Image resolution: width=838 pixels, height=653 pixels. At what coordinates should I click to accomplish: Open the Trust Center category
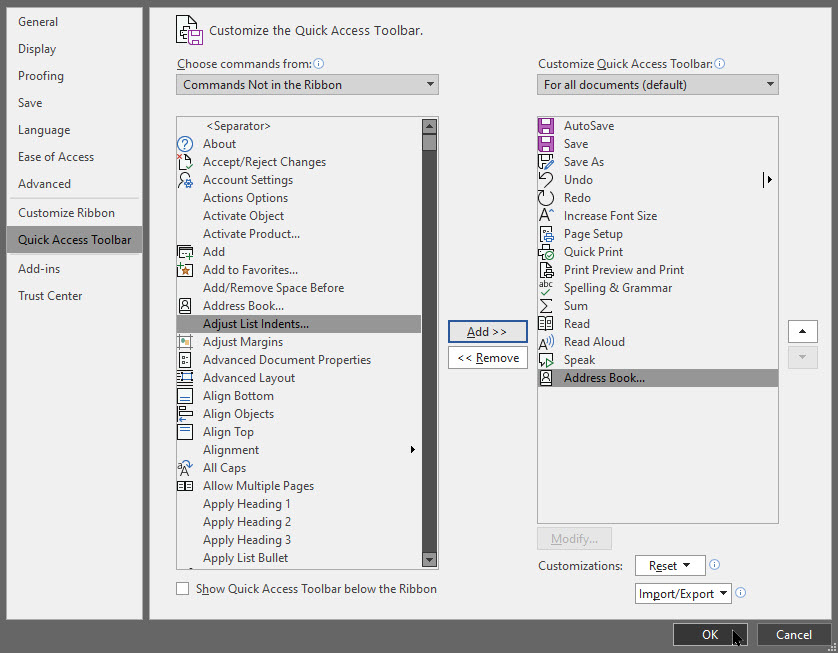click(50, 296)
